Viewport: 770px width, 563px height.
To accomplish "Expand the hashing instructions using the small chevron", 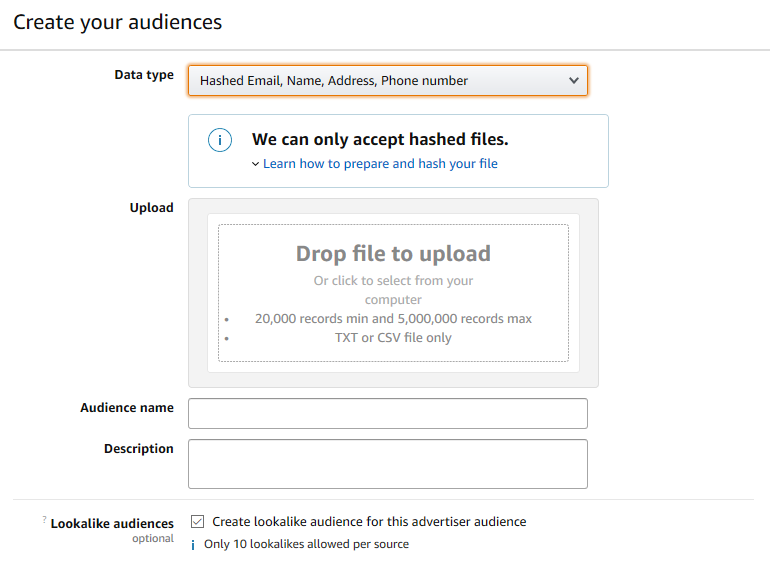I will (x=255, y=164).
